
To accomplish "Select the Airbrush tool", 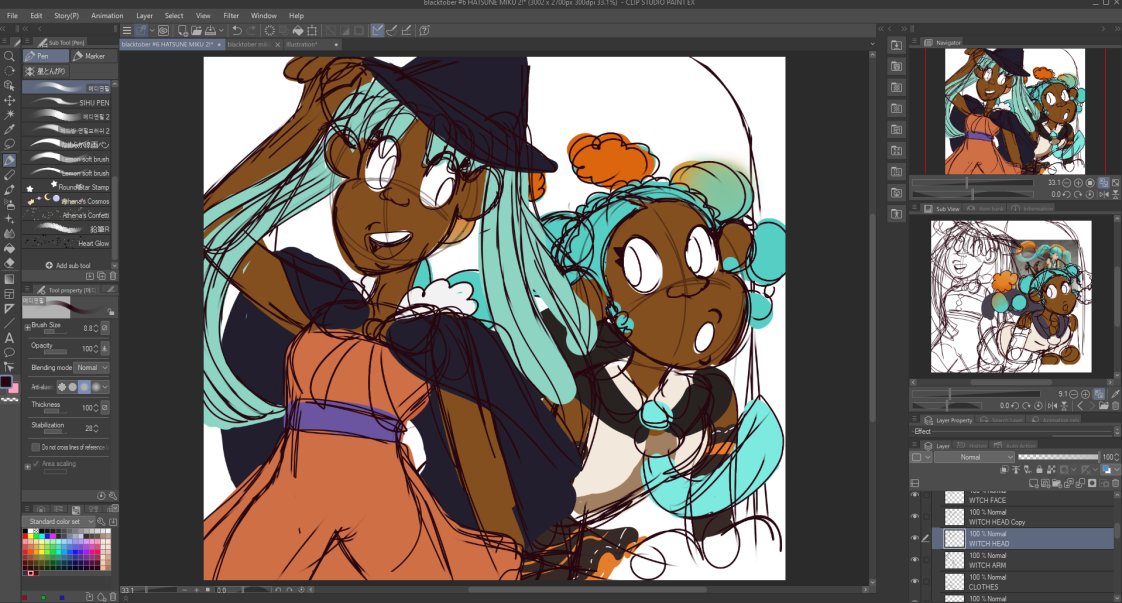I will (x=9, y=205).
